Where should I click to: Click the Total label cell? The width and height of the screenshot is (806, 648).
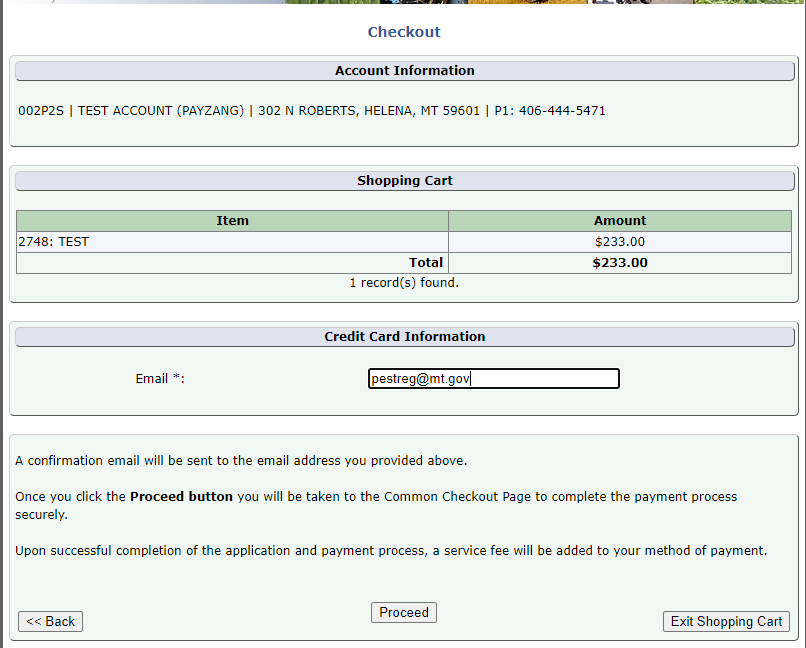[x=426, y=262]
